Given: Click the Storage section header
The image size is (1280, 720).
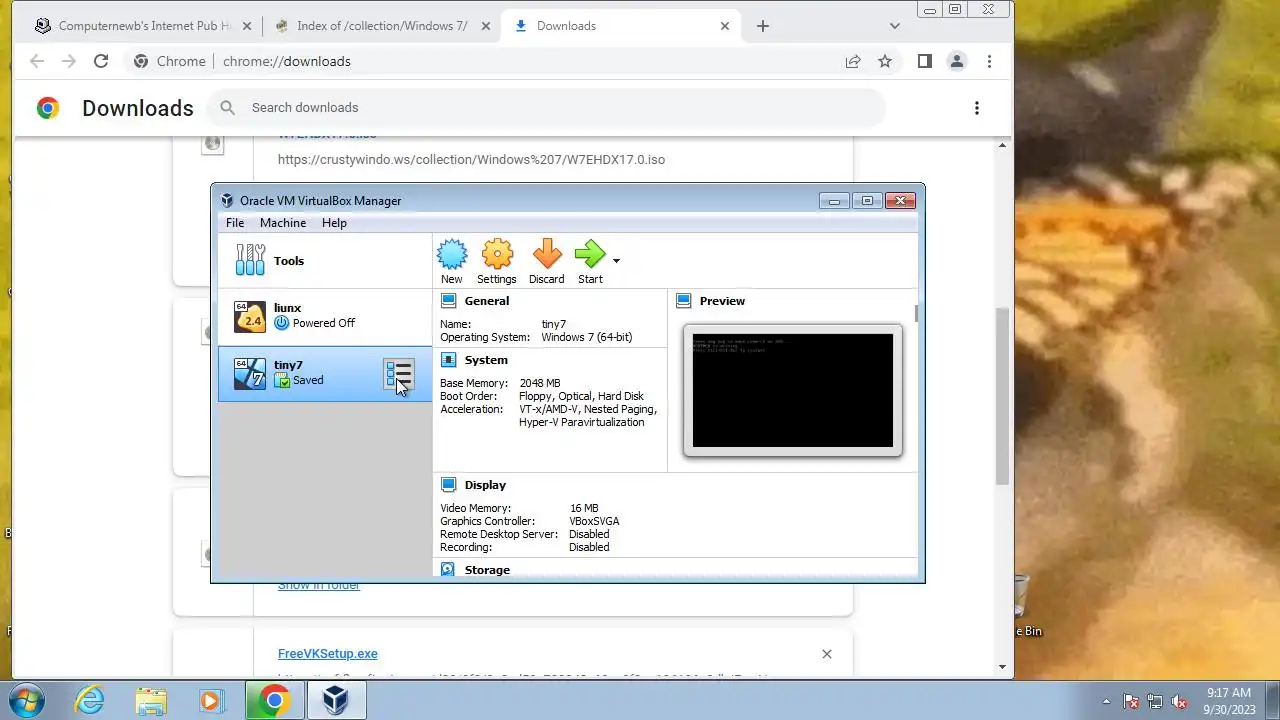Looking at the screenshot, I should point(487,570).
